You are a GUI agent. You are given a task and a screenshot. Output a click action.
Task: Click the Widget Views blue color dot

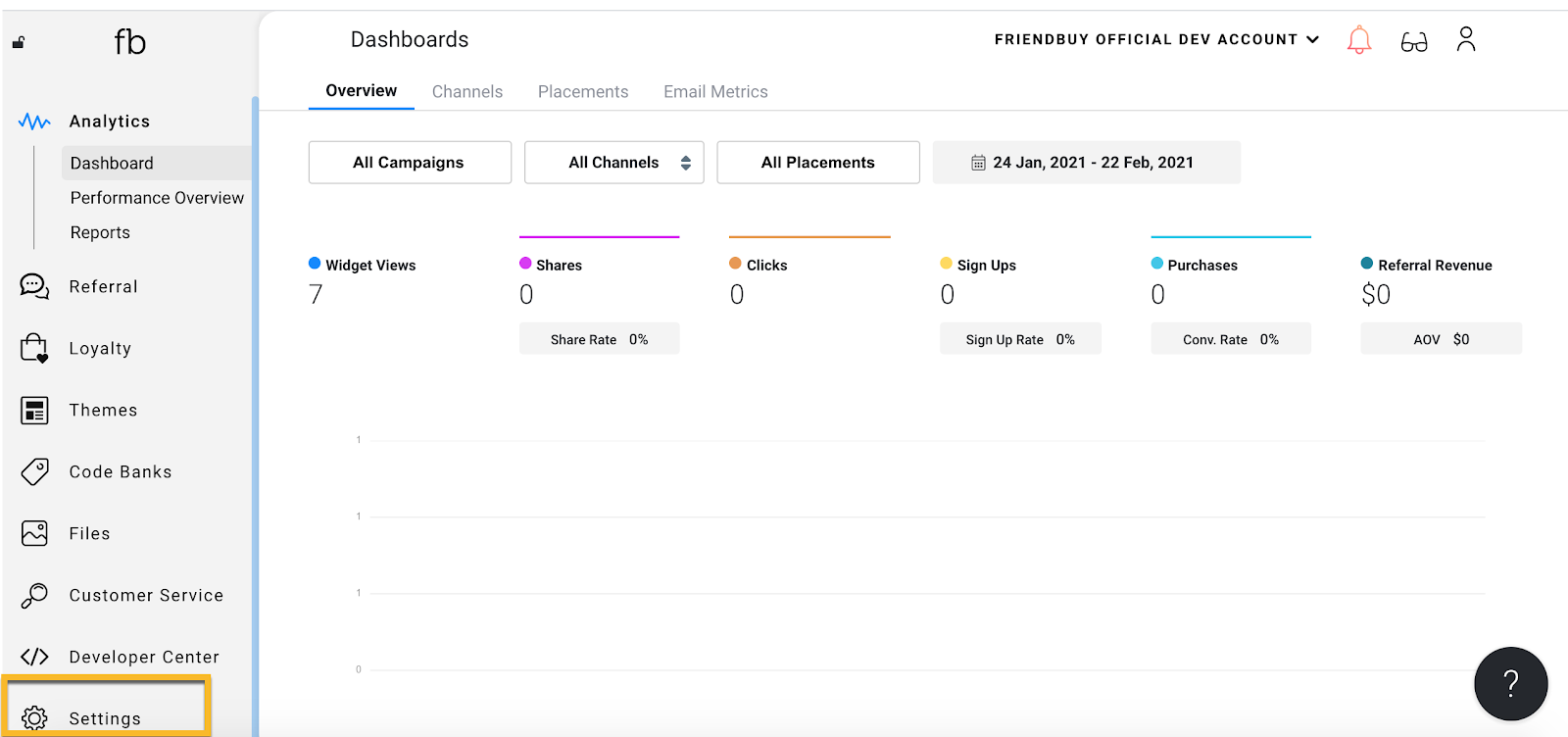point(315,264)
